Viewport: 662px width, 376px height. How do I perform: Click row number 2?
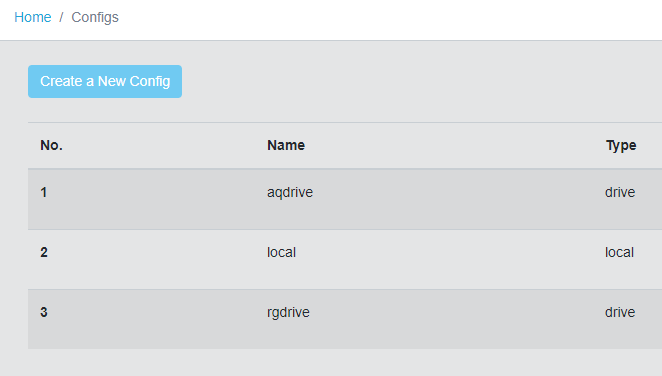(44, 252)
